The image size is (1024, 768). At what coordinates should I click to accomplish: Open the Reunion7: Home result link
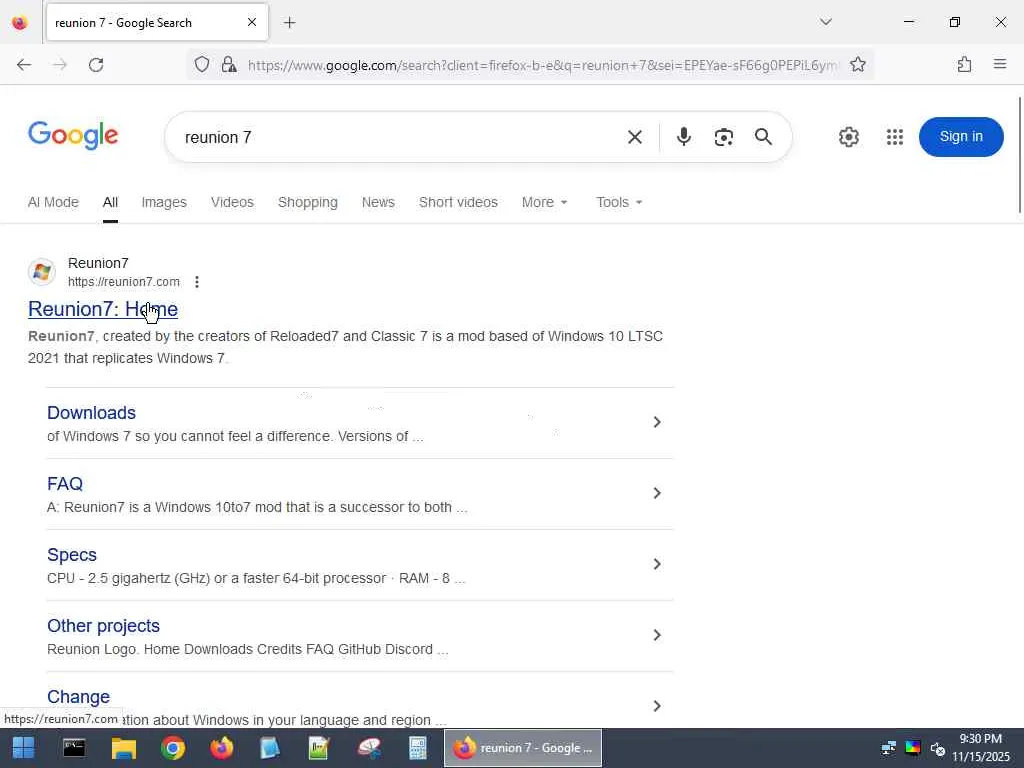point(103,309)
